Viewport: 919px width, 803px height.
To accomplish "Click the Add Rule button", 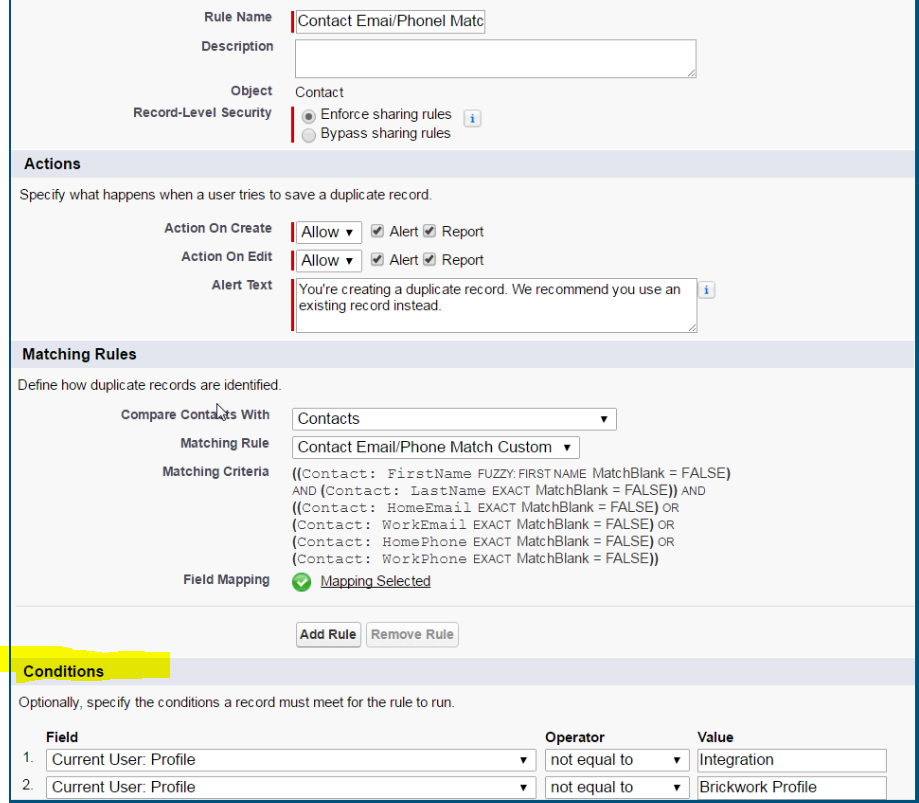I will (x=328, y=635).
